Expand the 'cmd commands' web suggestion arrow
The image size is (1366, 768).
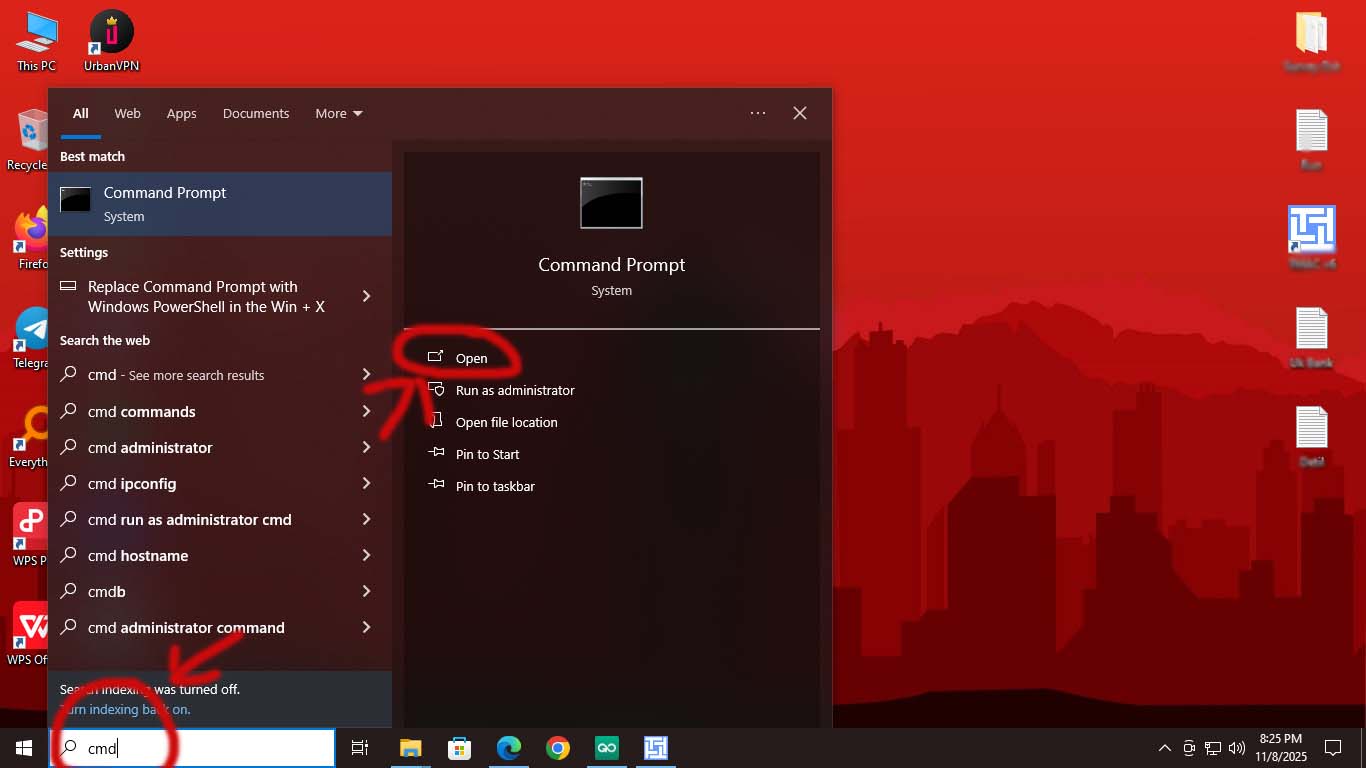pyautogui.click(x=366, y=411)
